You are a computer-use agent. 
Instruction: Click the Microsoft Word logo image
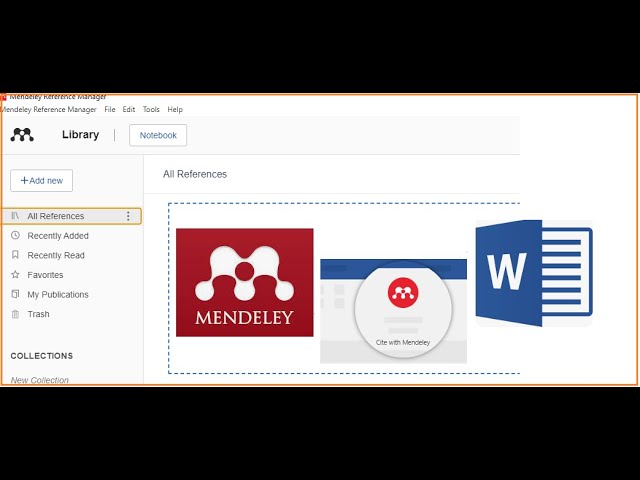pos(534,273)
